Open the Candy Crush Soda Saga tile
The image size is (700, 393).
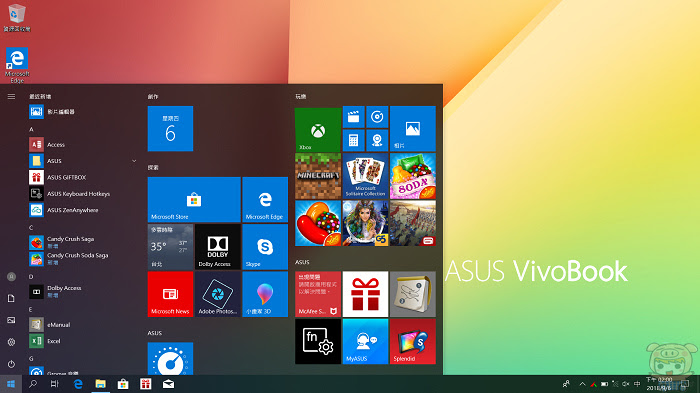(x=413, y=176)
